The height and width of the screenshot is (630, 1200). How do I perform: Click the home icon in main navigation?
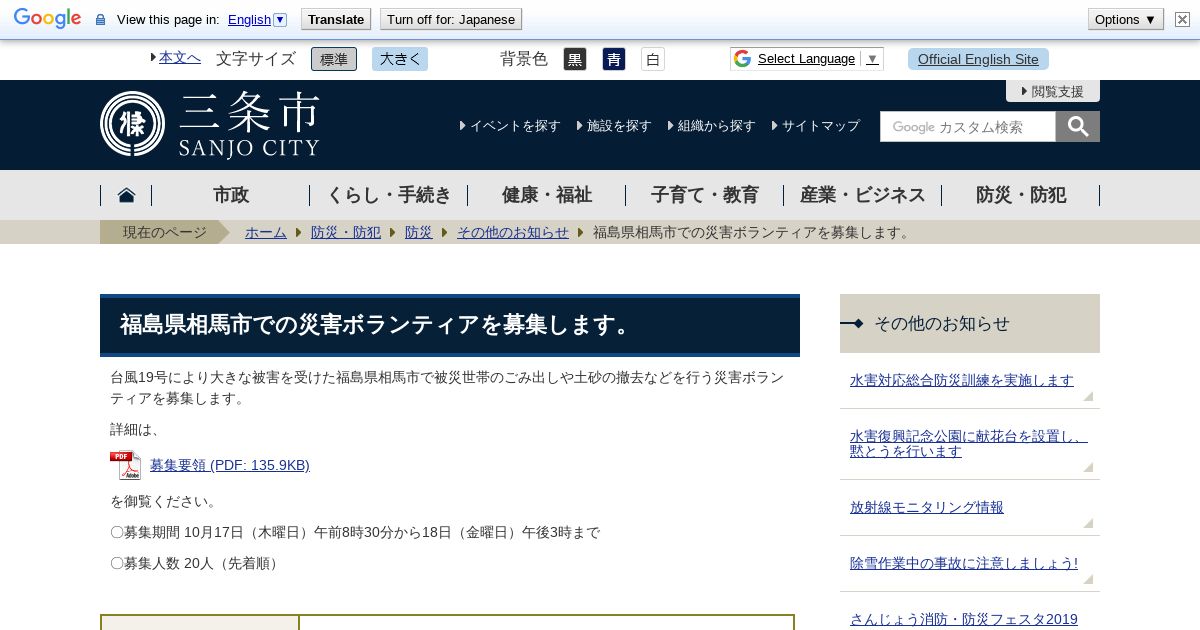[126, 195]
